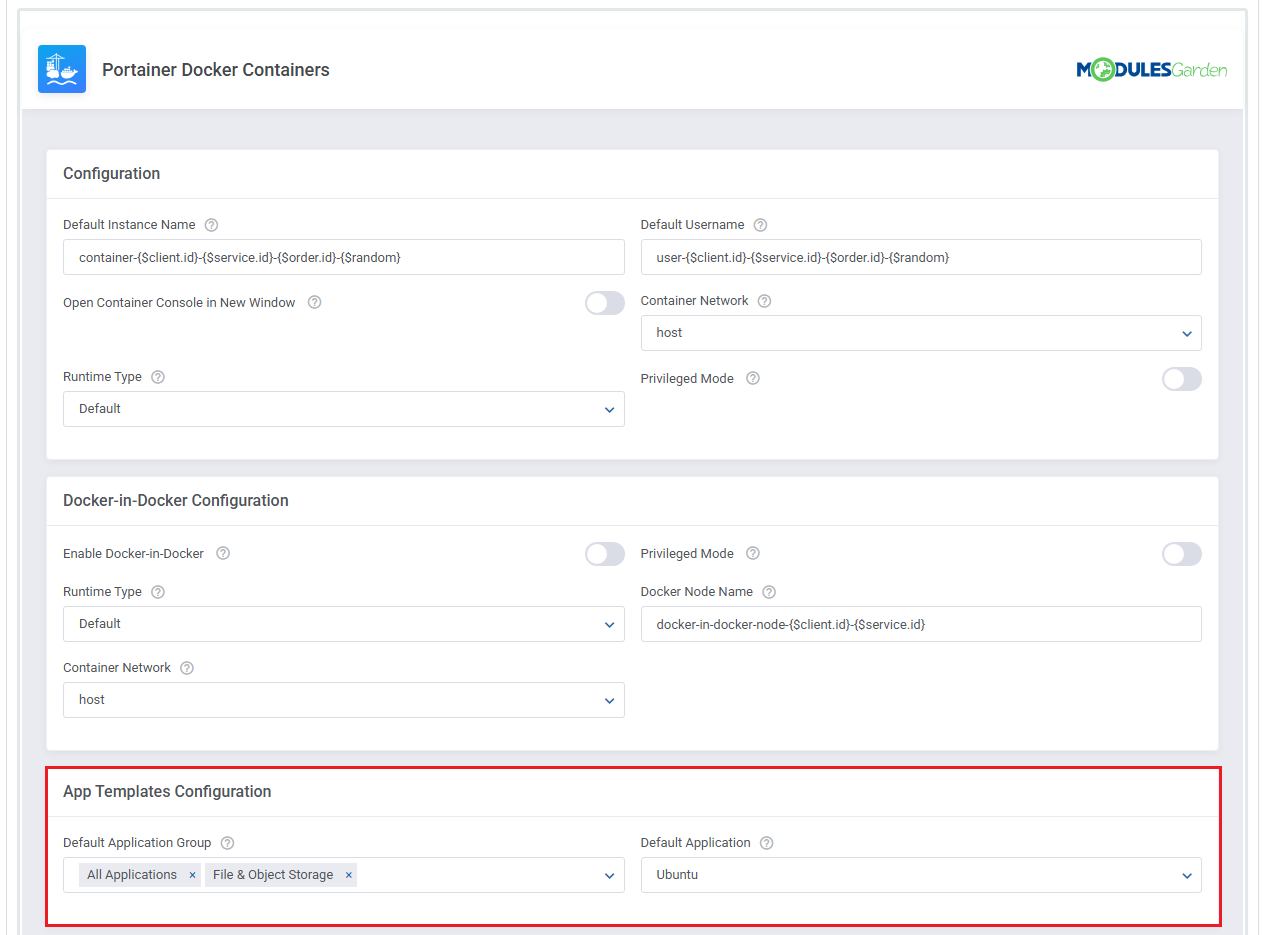The height and width of the screenshot is (935, 1266).
Task: Open Default Application dropdown showing Ubuntu
Action: point(921,875)
